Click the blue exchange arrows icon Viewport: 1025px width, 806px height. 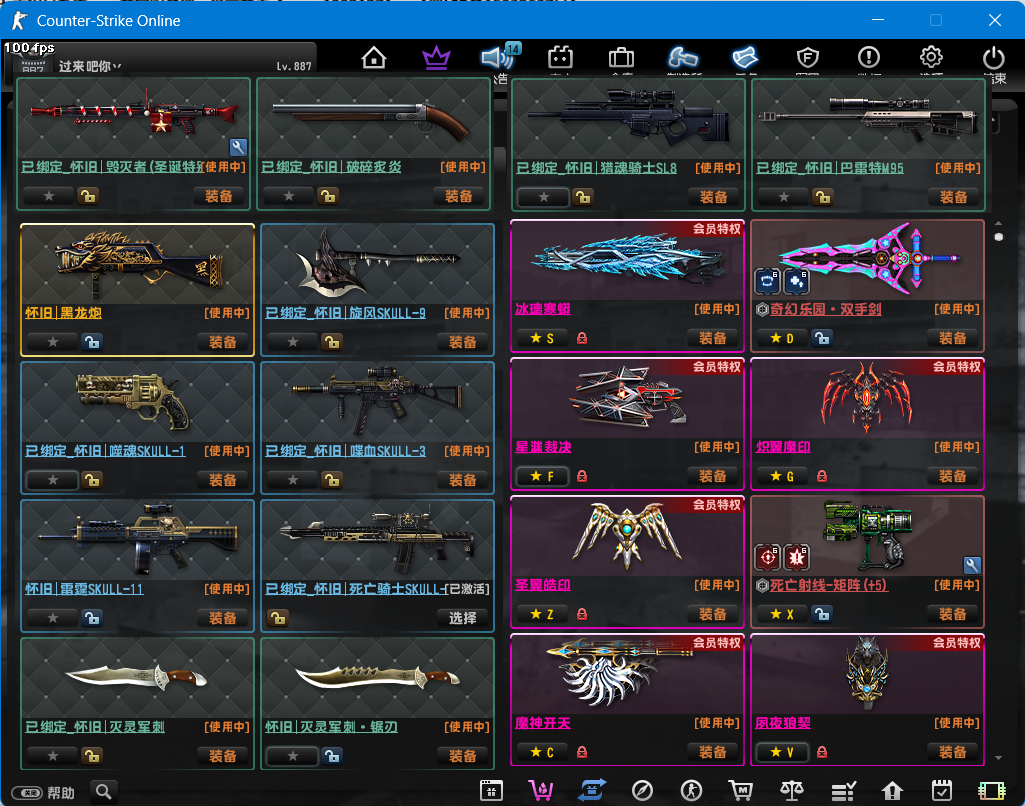pyautogui.click(x=592, y=790)
